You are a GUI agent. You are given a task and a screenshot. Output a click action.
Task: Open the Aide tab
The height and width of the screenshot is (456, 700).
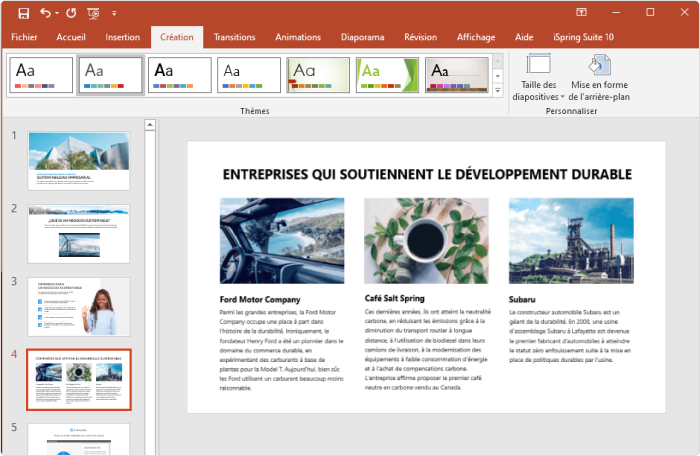[x=524, y=37]
